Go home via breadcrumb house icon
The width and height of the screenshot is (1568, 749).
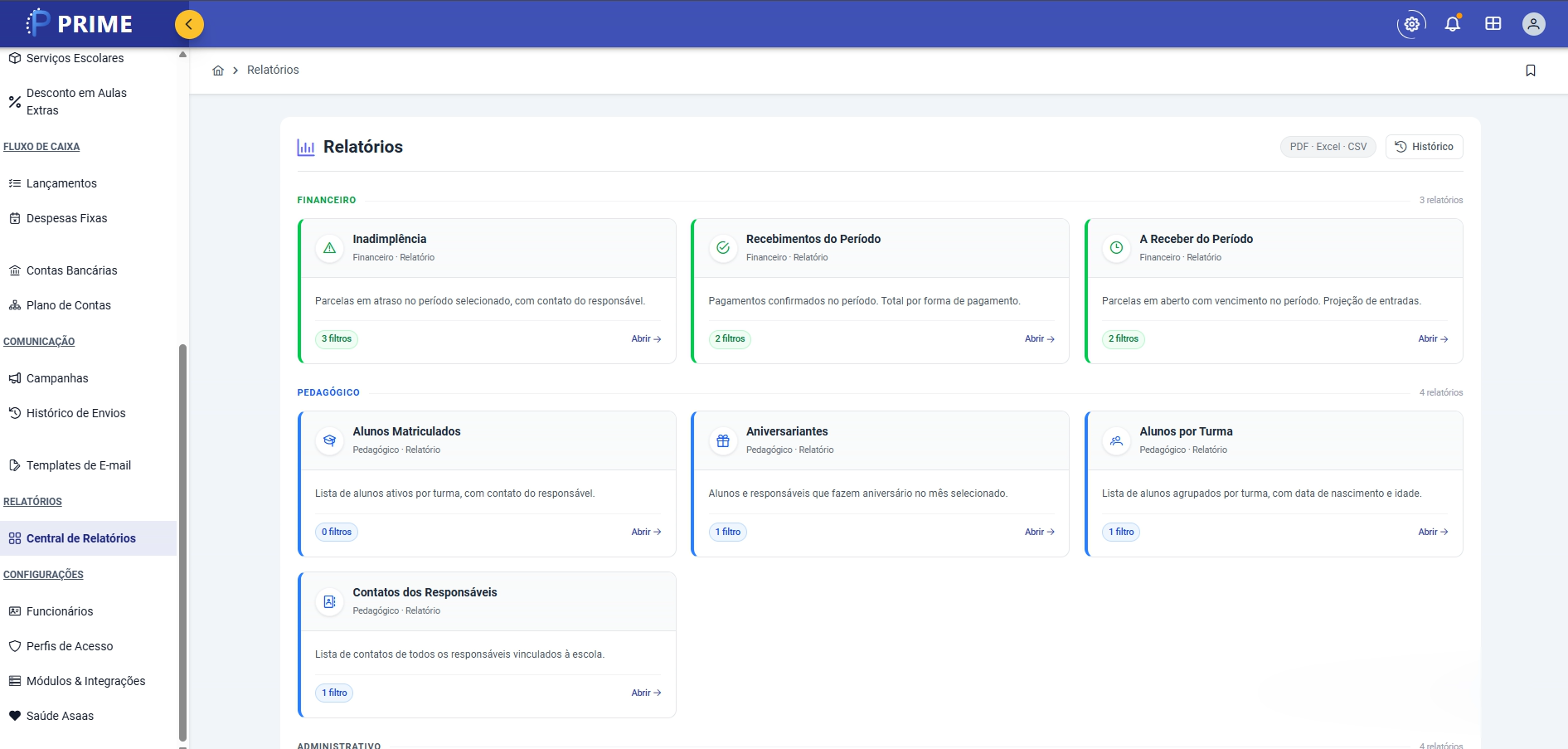click(x=218, y=71)
